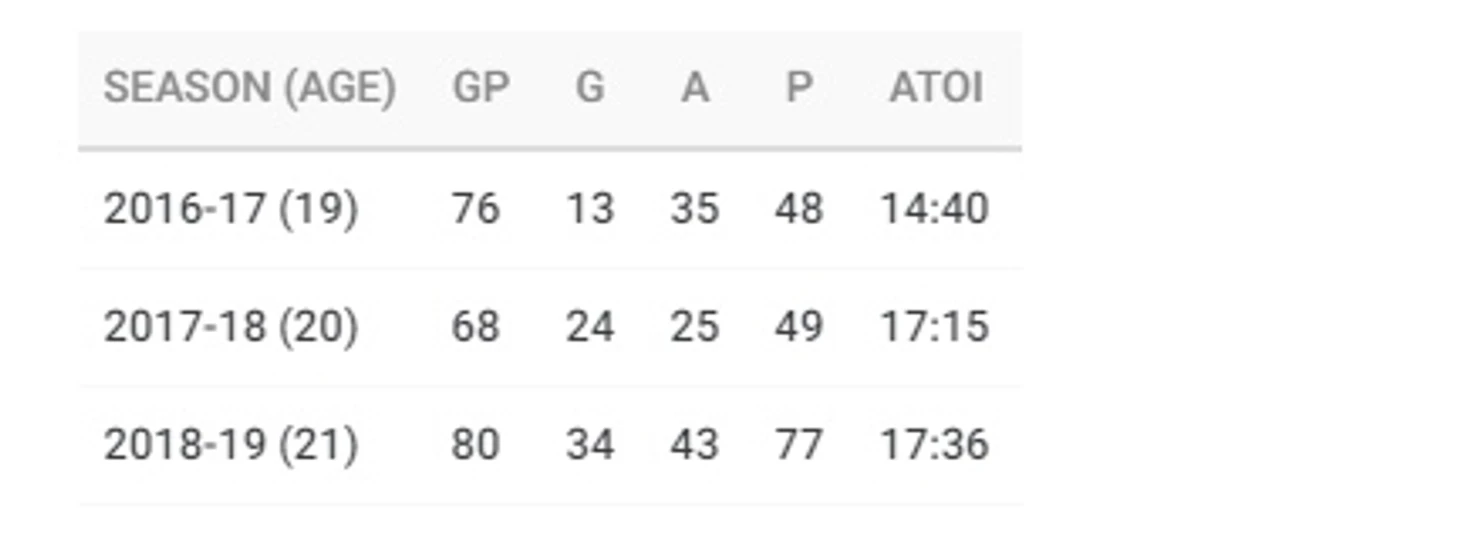
Task: Click the G column header
Action: tap(590, 88)
